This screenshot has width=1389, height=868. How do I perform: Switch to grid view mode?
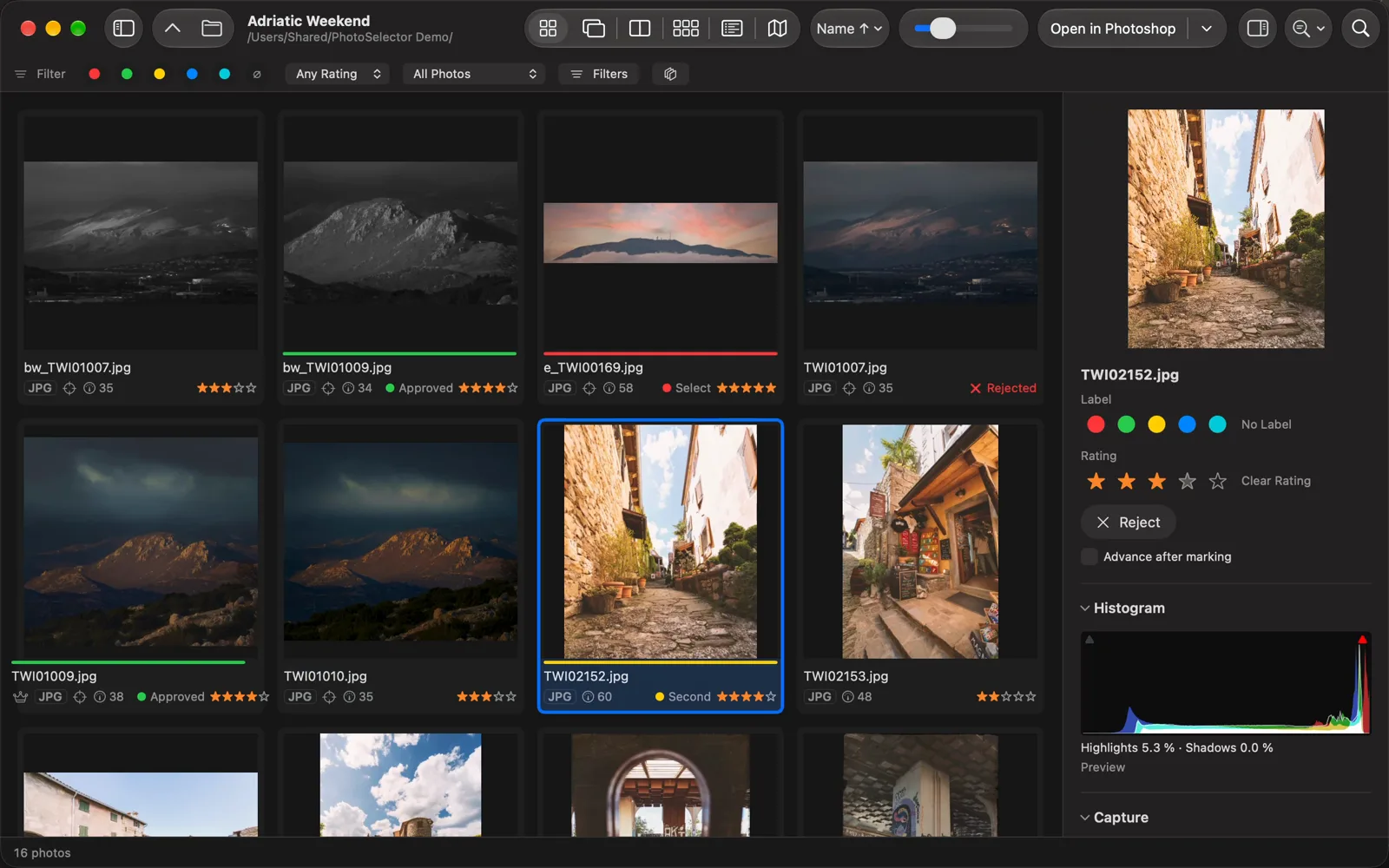pos(548,29)
